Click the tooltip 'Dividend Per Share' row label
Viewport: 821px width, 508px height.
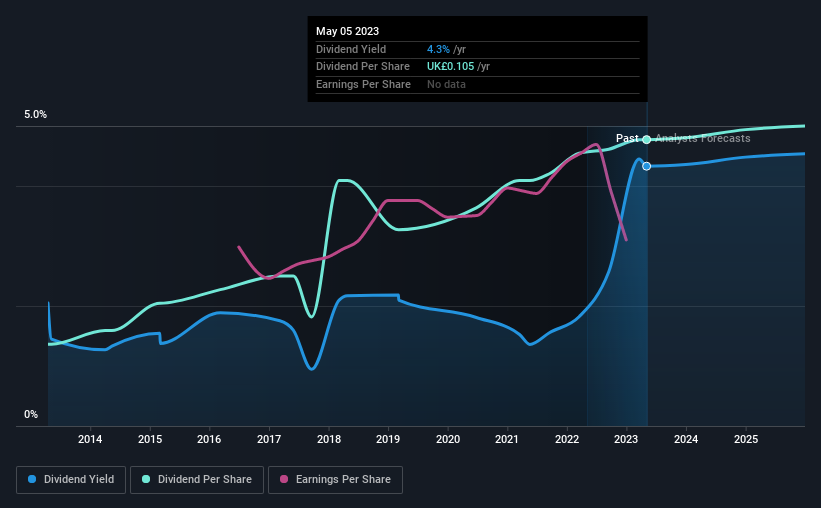click(363, 67)
